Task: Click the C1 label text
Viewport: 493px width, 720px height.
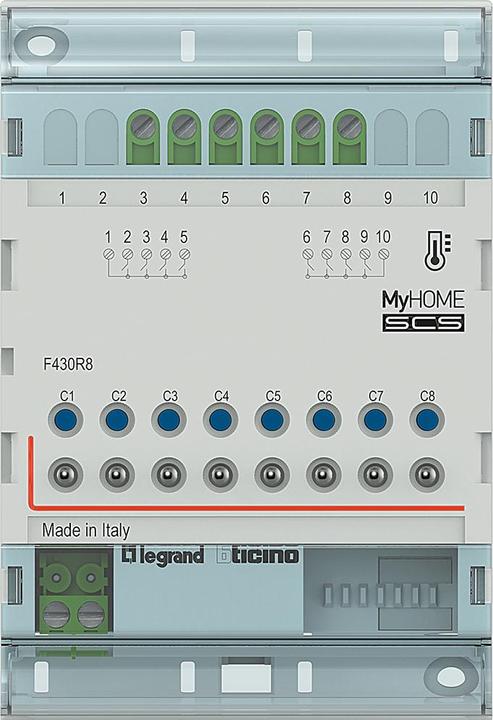Action: 67,395
